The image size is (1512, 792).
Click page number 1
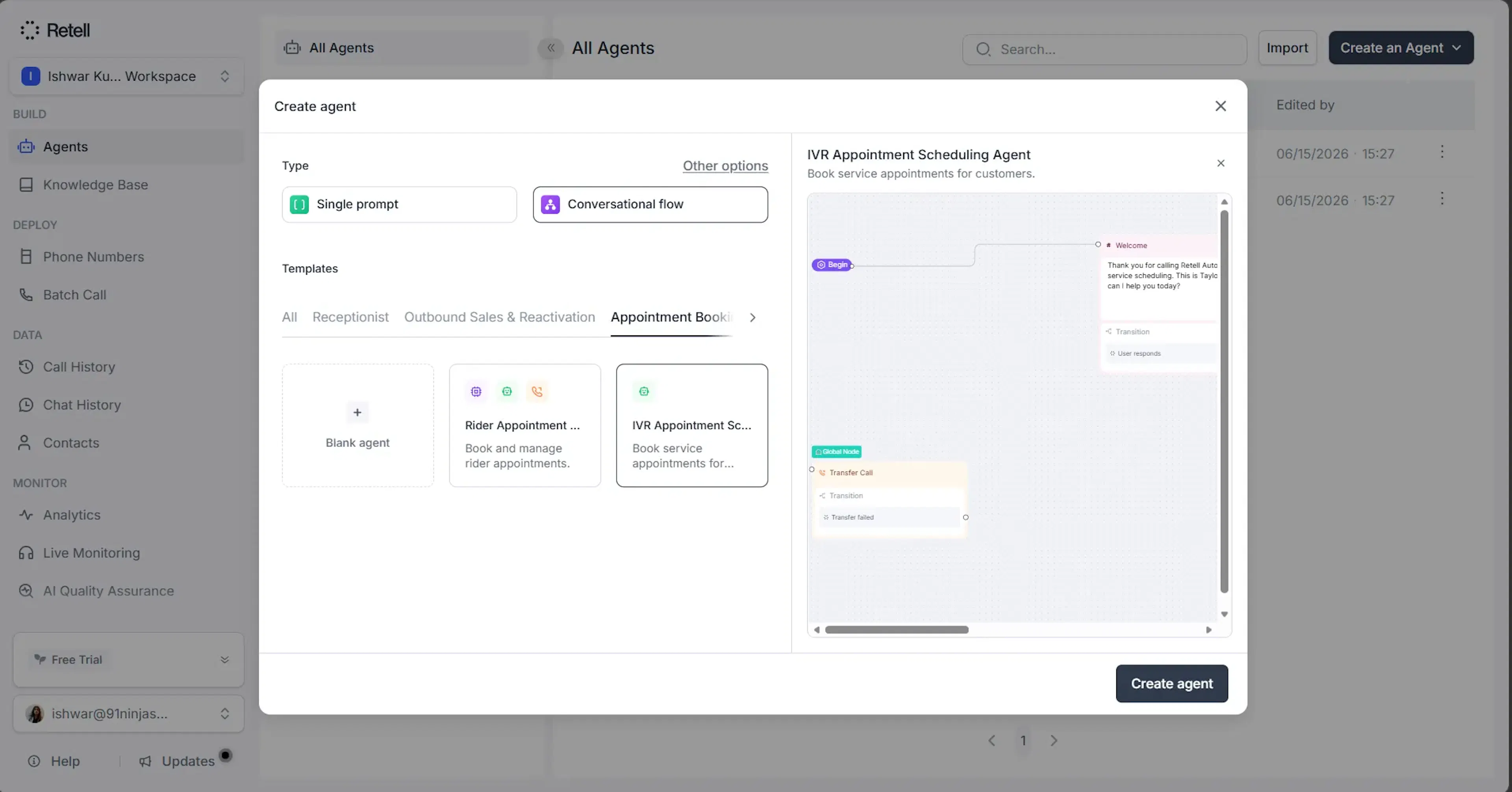click(x=1023, y=741)
